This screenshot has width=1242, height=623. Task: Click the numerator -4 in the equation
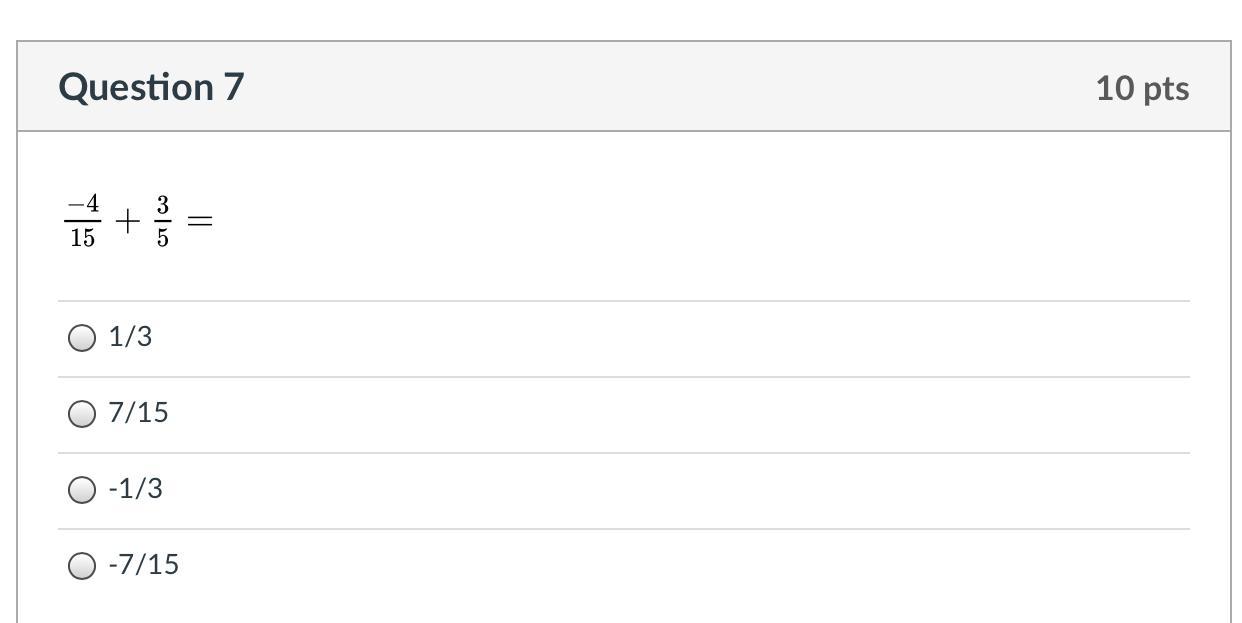tap(83, 206)
